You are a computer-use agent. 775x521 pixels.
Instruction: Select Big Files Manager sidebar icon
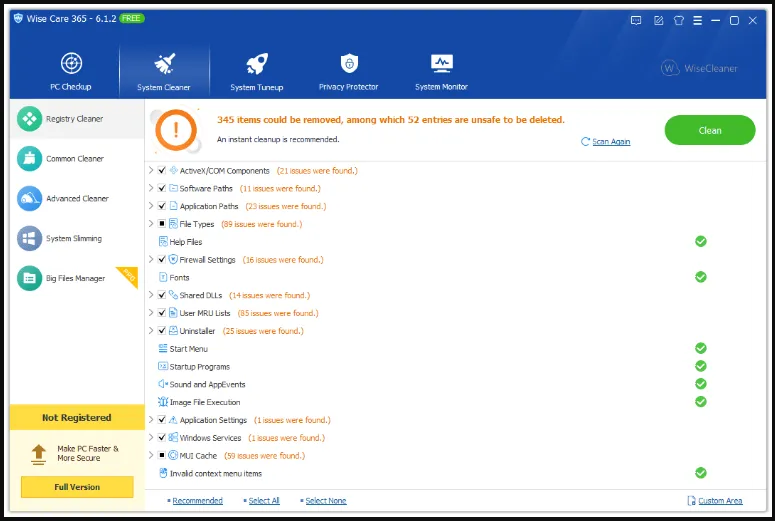(30, 278)
